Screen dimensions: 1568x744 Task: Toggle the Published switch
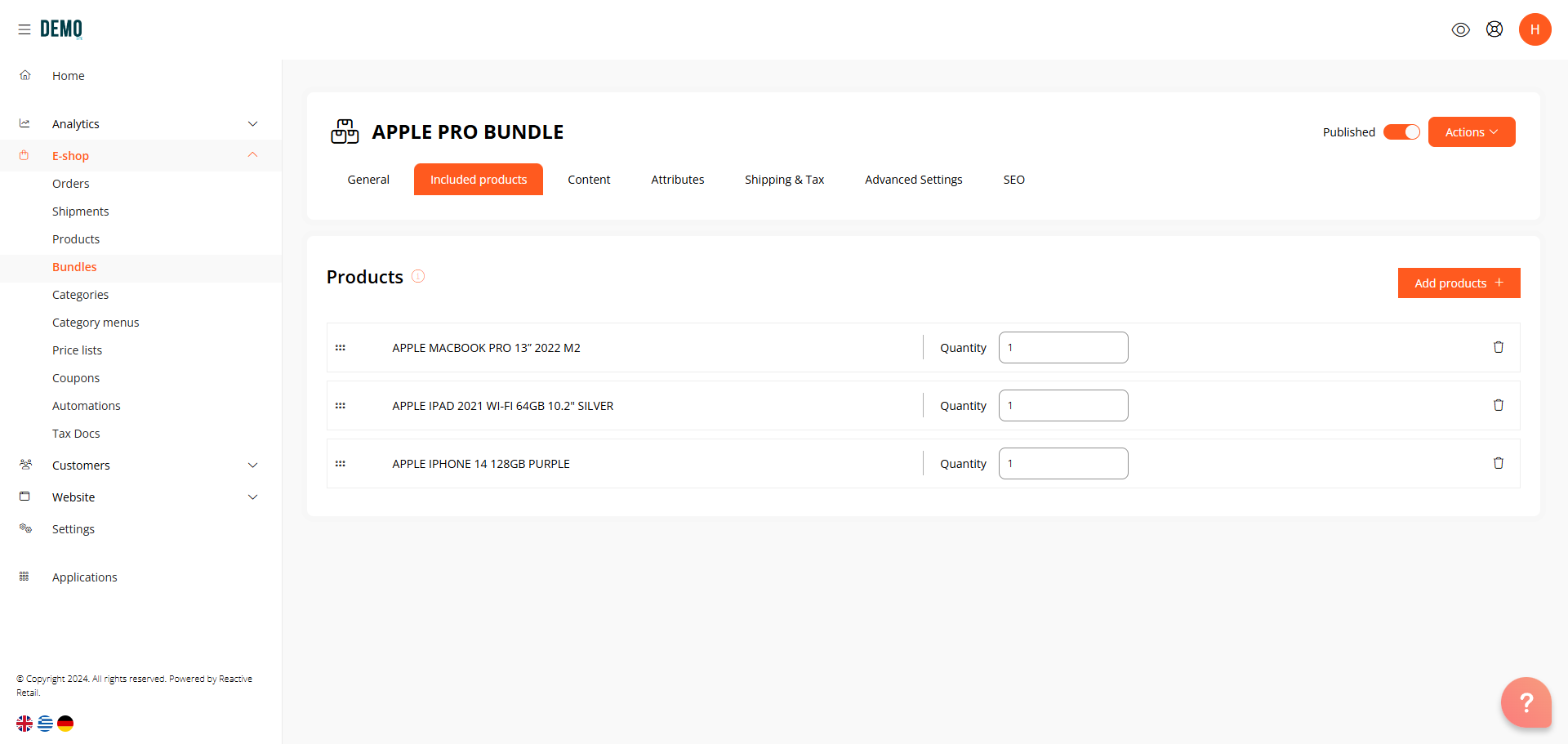[x=1401, y=132]
